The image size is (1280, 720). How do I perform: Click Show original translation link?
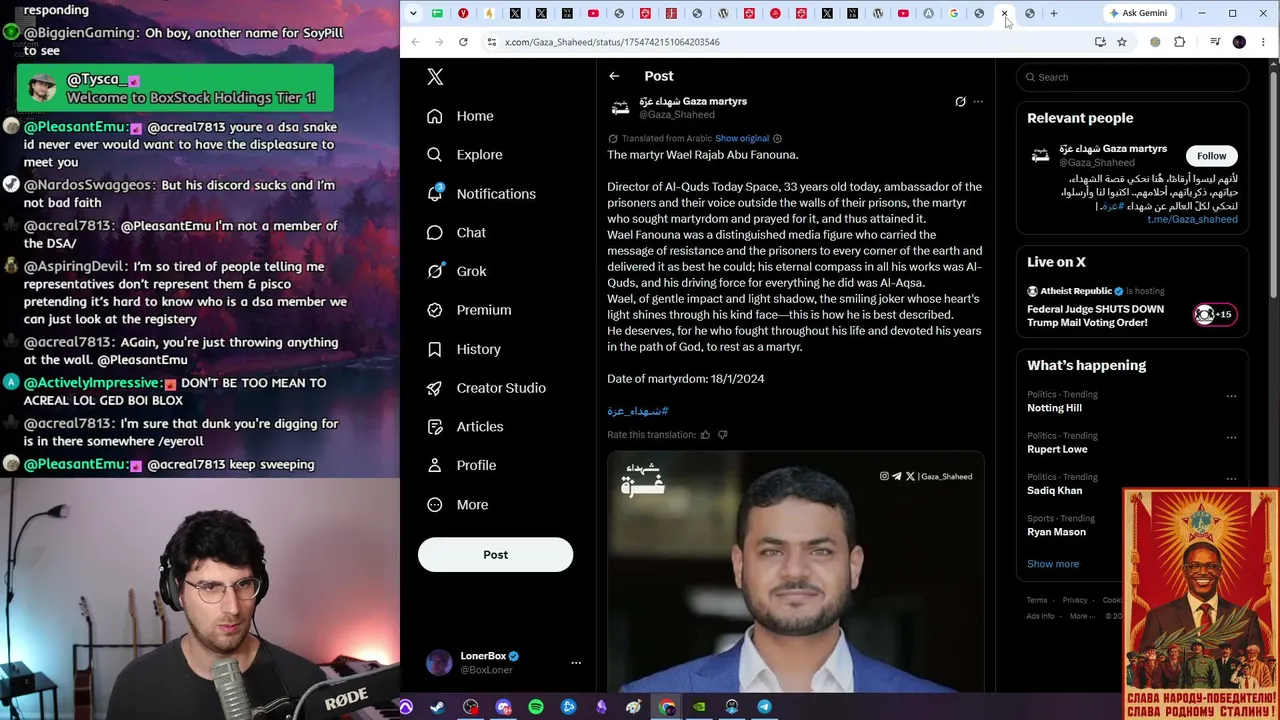[x=742, y=138]
